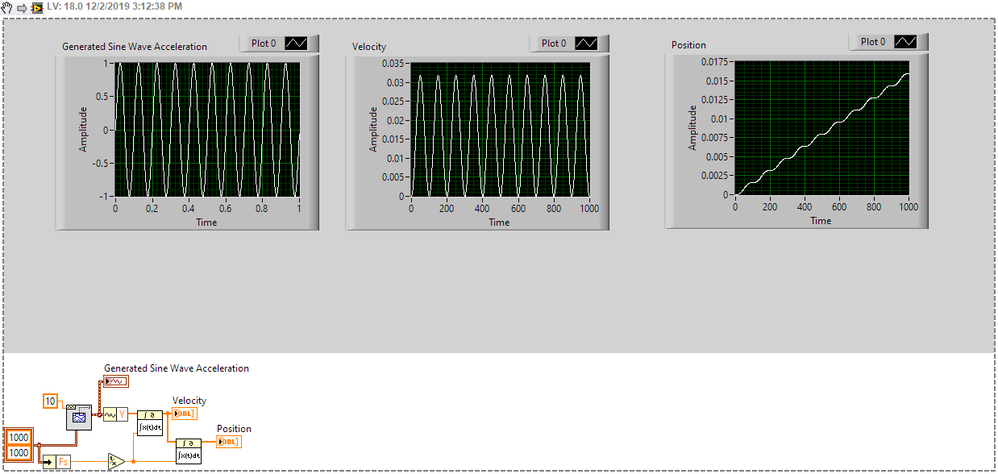Click the Get Waveform Components Y node
The image size is (998, 474).
(x=115, y=415)
